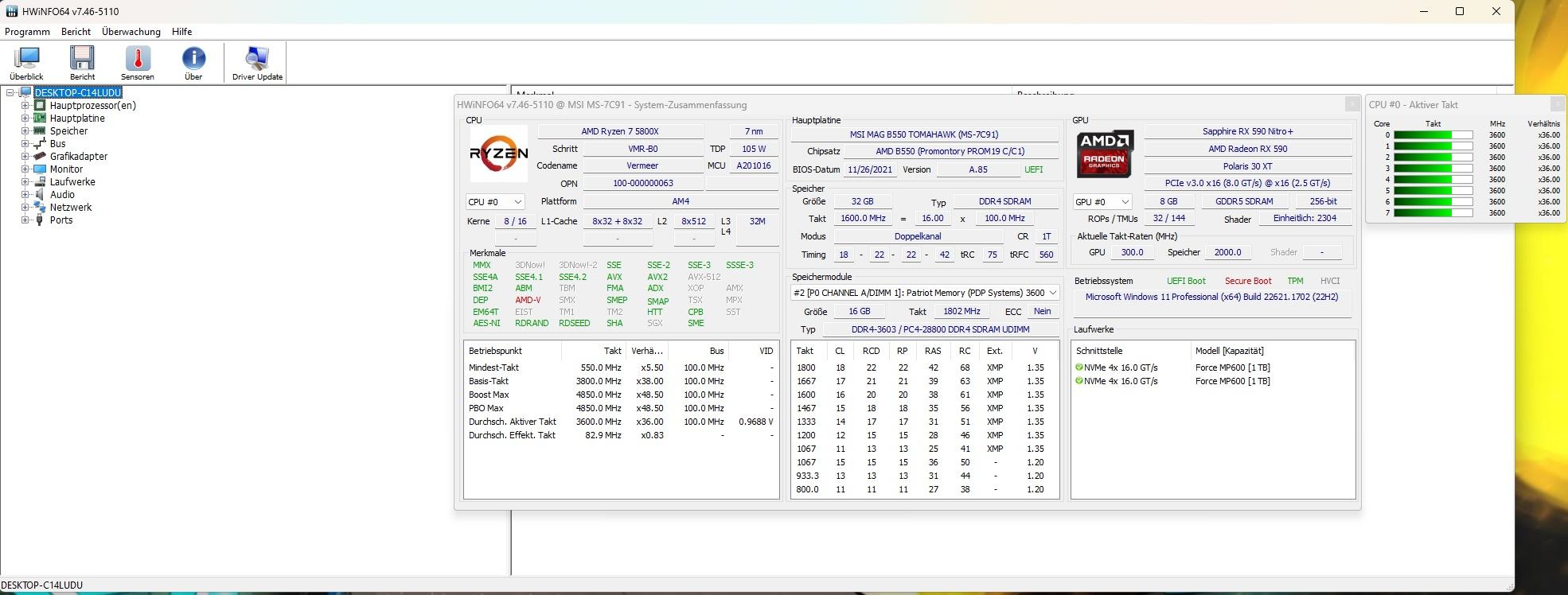Viewport: 1568px width, 595px height.
Task: Select the Hauptprozessor(en) chip icon
Action: tap(40, 105)
